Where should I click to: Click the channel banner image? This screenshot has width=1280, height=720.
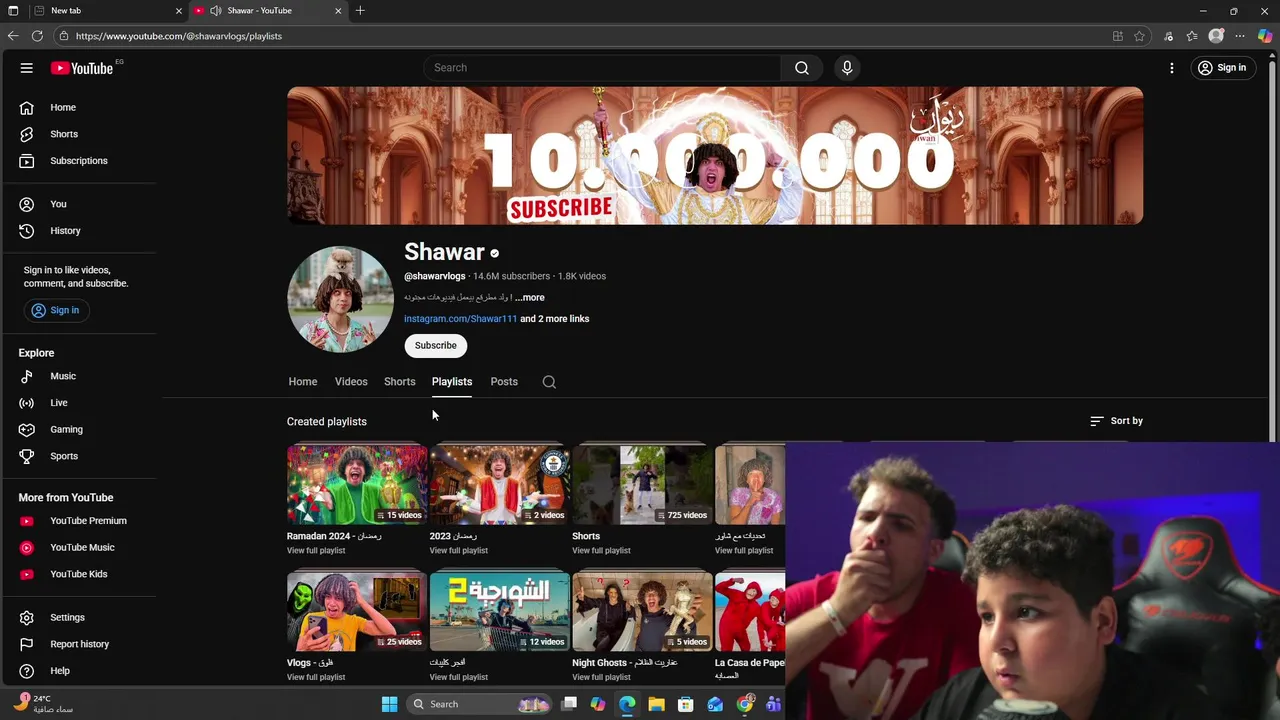pyautogui.click(x=715, y=155)
